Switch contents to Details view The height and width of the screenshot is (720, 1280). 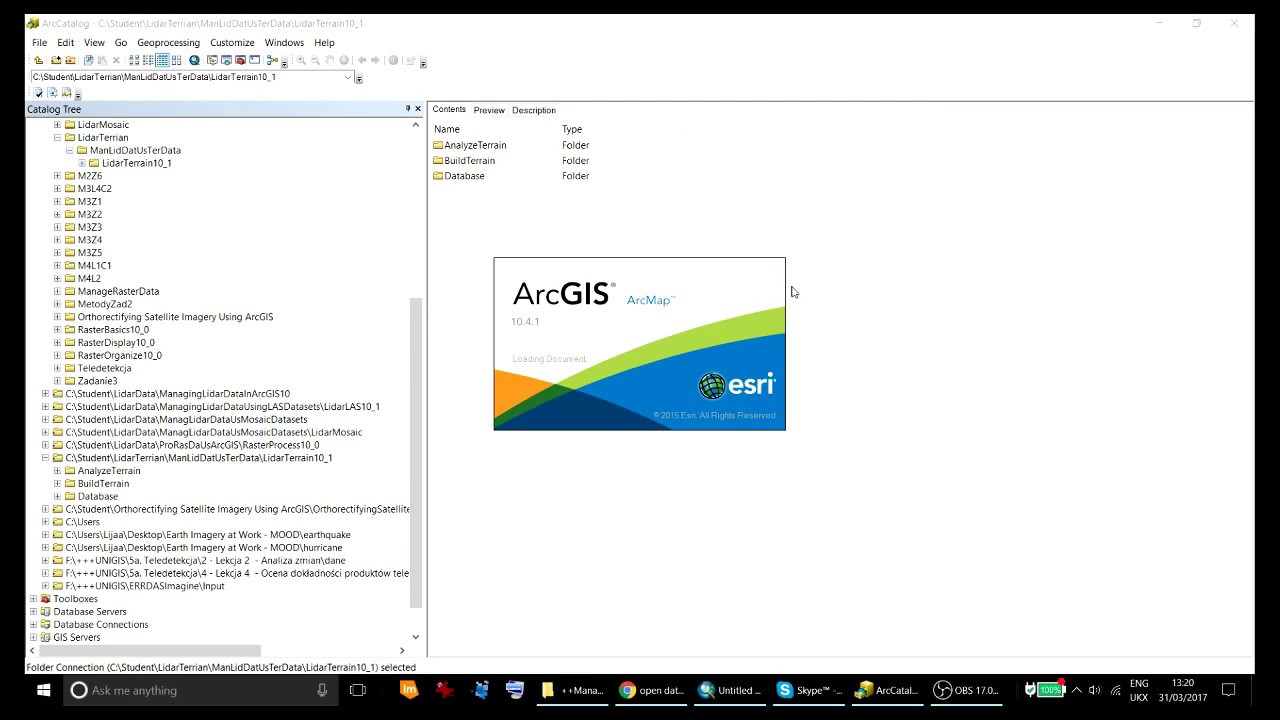(162, 61)
